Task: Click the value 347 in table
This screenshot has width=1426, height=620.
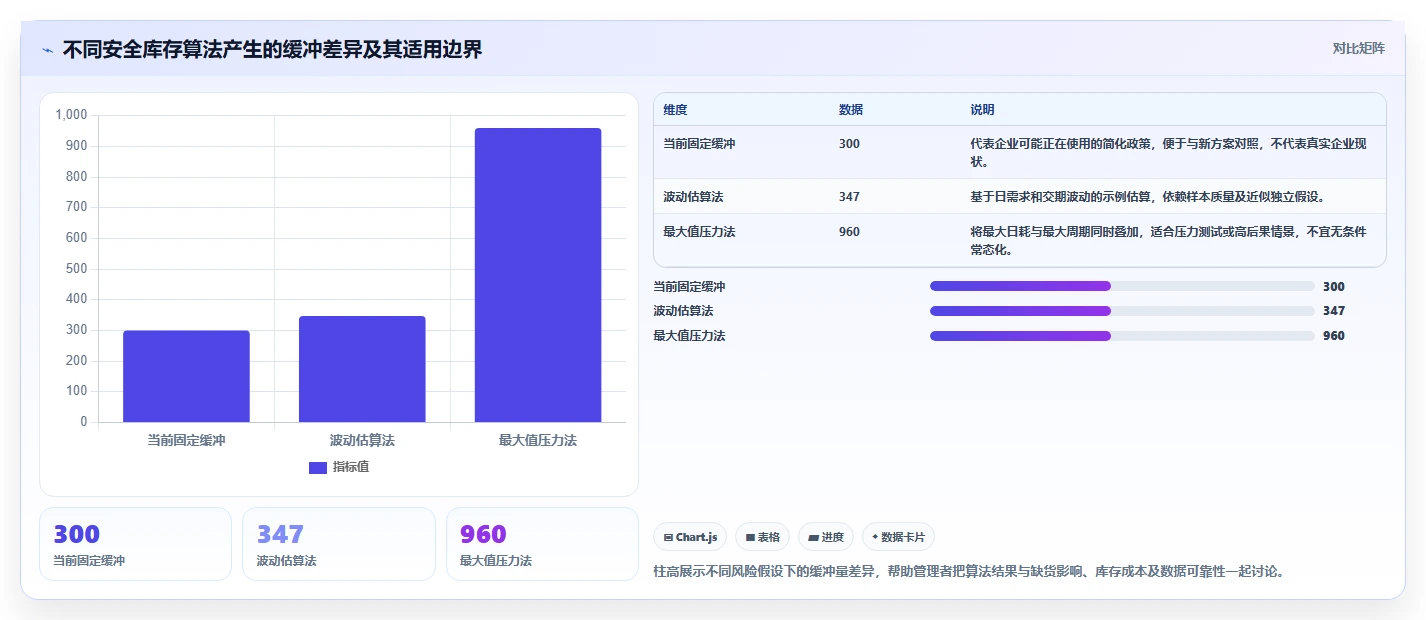Action: [849, 197]
